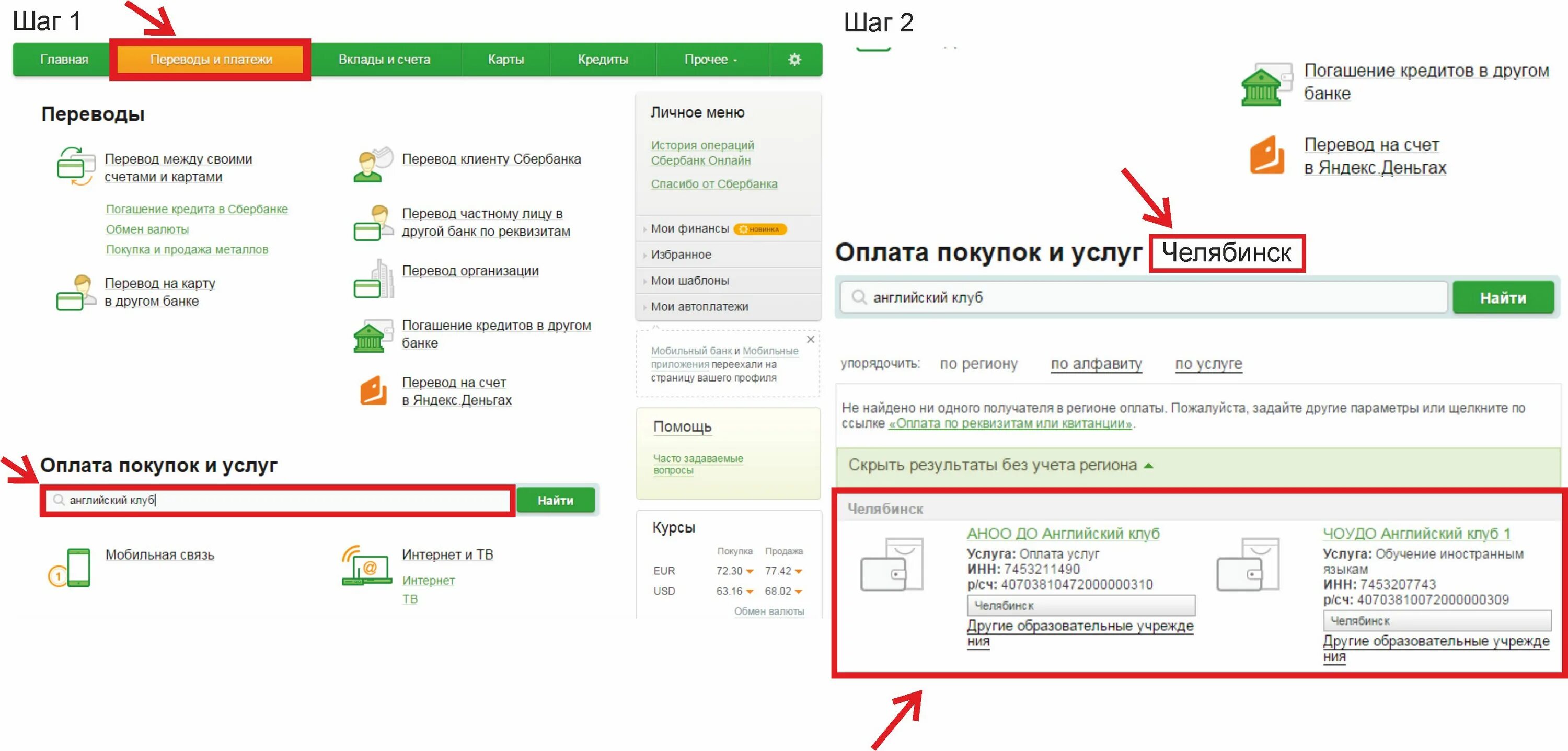Switch to Вклады и счета tab
Viewport: 1568px width, 751px height.
(x=384, y=60)
